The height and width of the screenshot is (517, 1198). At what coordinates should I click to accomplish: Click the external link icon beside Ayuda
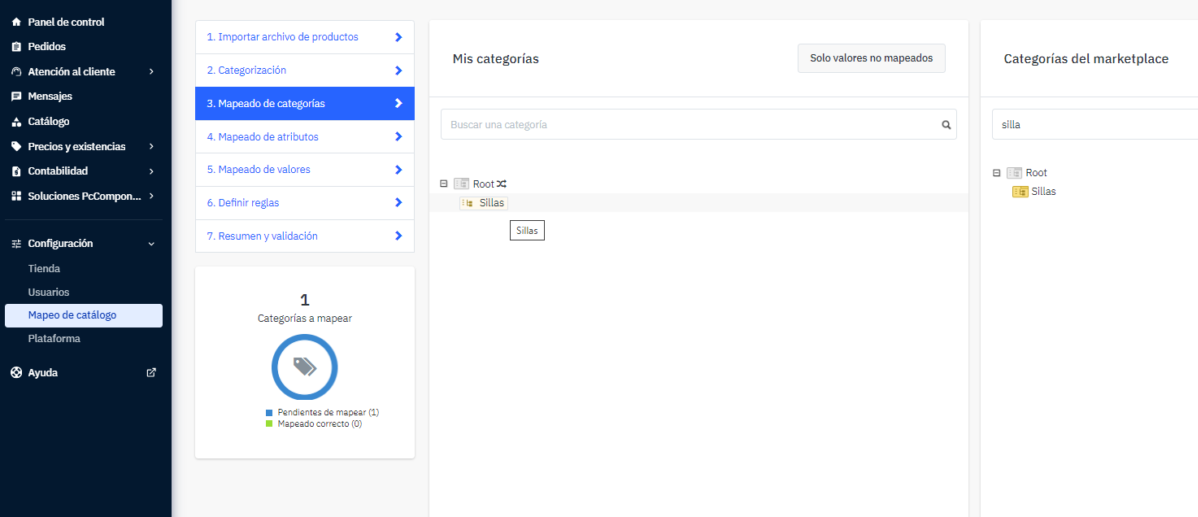coord(151,373)
